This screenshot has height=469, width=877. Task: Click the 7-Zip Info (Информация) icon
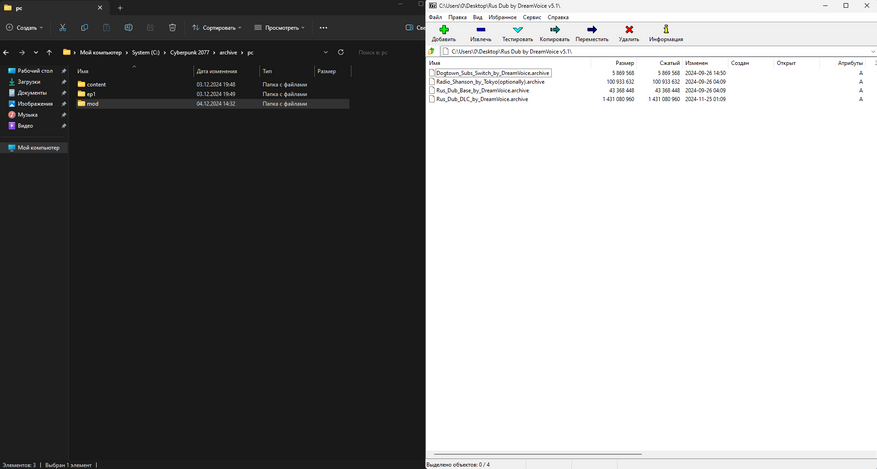[x=666, y=30]
